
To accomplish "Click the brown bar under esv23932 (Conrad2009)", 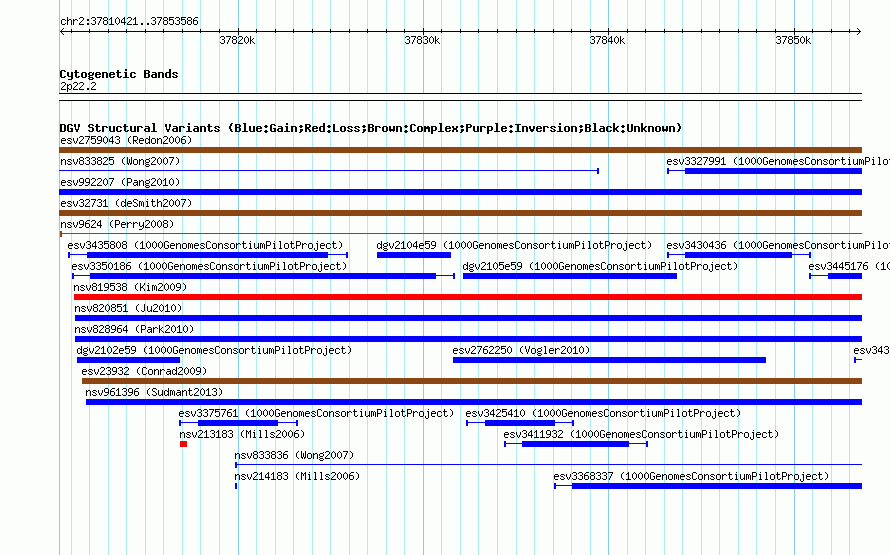I will tap(472, 381).
